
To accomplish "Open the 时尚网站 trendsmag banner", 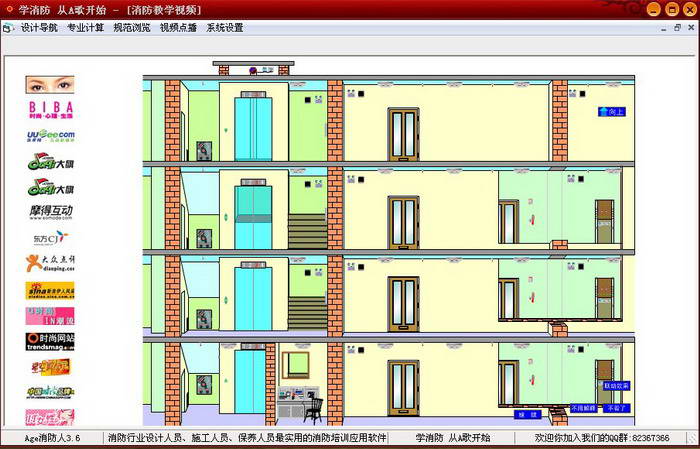I will click(x=50, y=341).
